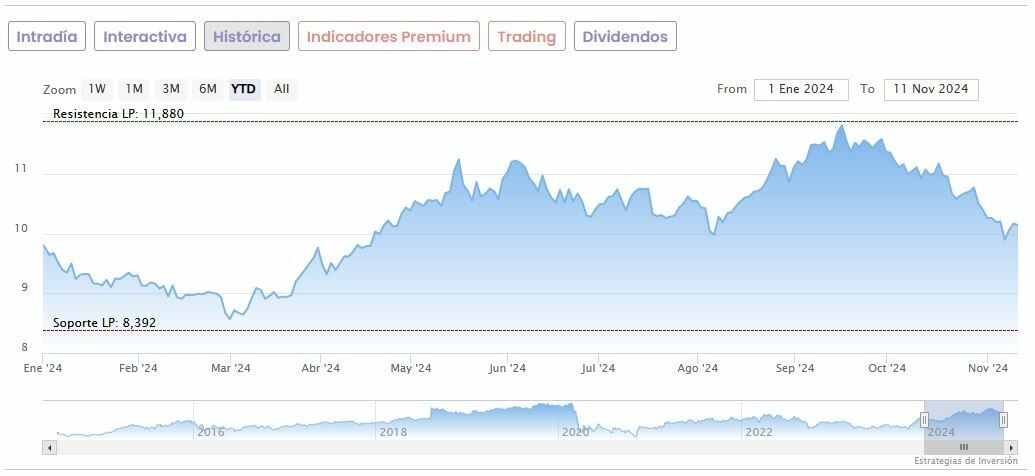Open the Estrategias de Inversión credit link

coord(968,461)
